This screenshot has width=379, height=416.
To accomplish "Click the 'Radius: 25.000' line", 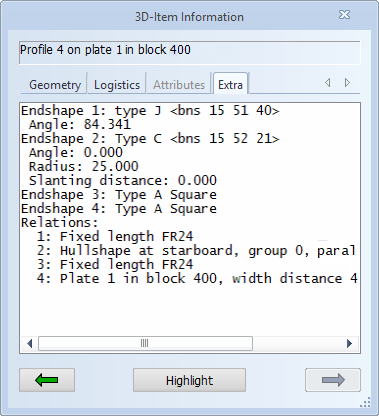I will tap(83, 167).
